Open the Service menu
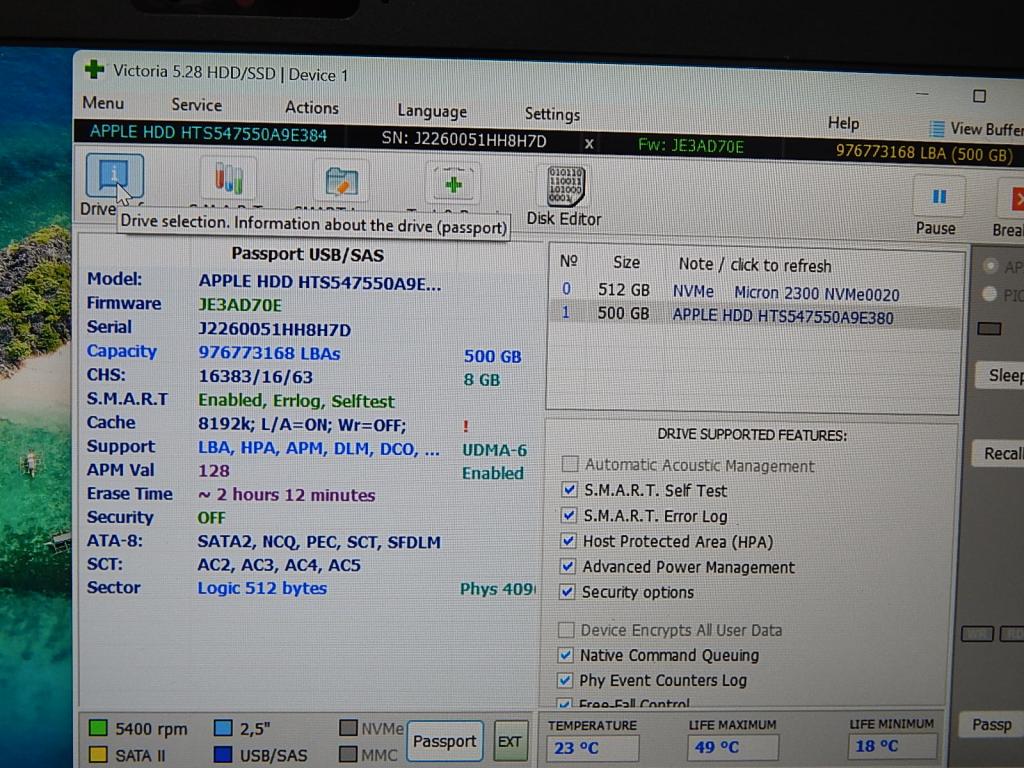The width and height of the screenshot is (1024, 768). pyautogui.click(x=196, y=105)
